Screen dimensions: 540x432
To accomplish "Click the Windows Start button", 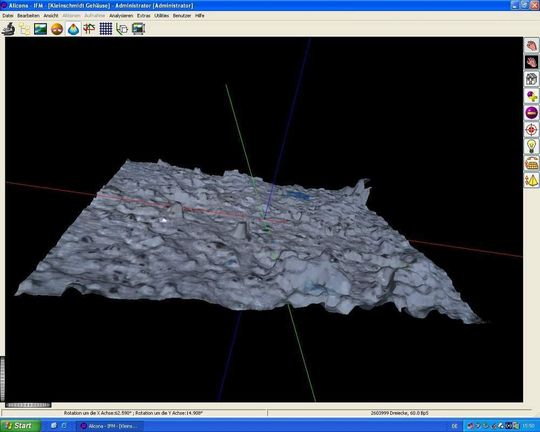I will click(x=20, y=425).
